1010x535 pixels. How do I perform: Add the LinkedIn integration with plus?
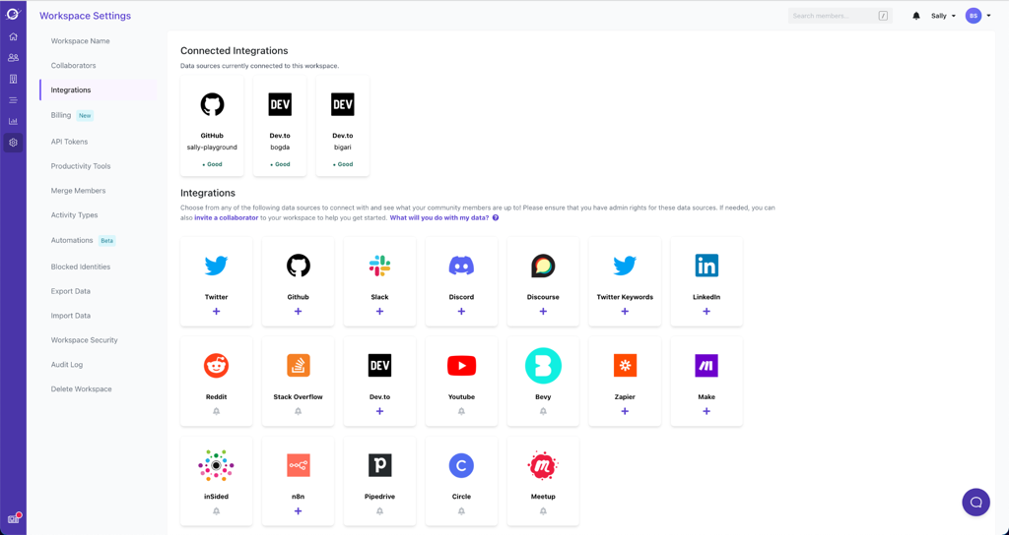pyautogui.click(x=707, y=312)
